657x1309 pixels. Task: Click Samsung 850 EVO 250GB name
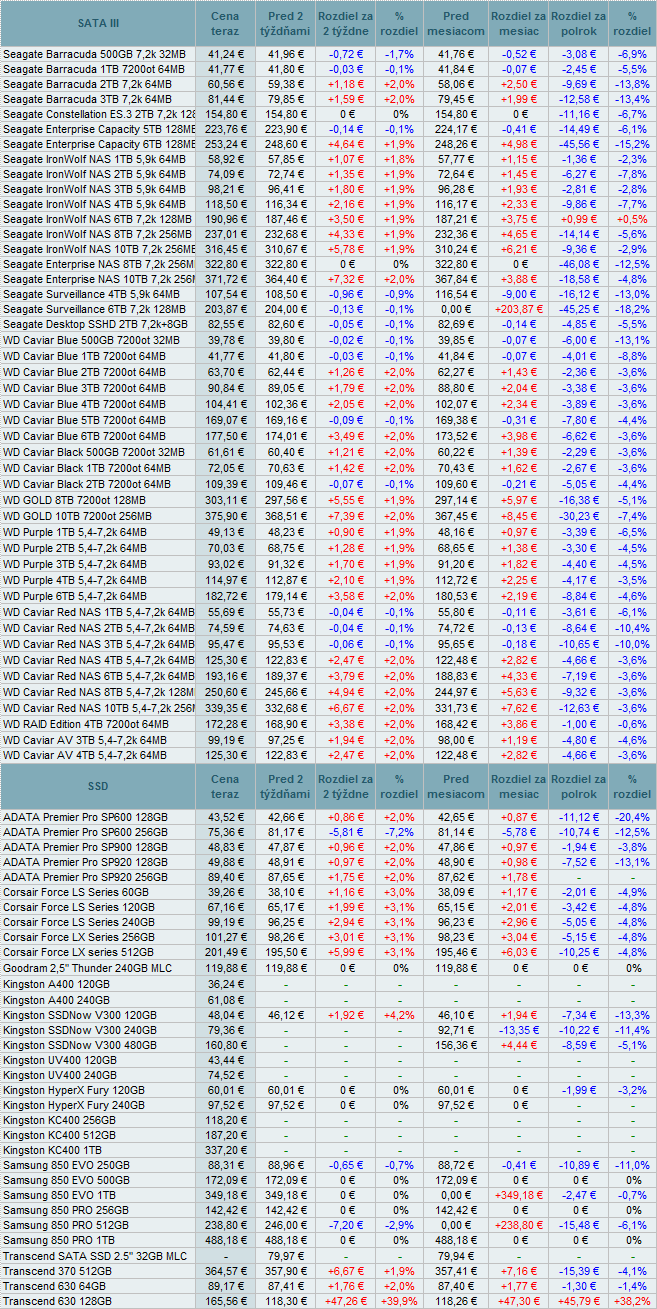point(66,1166)
